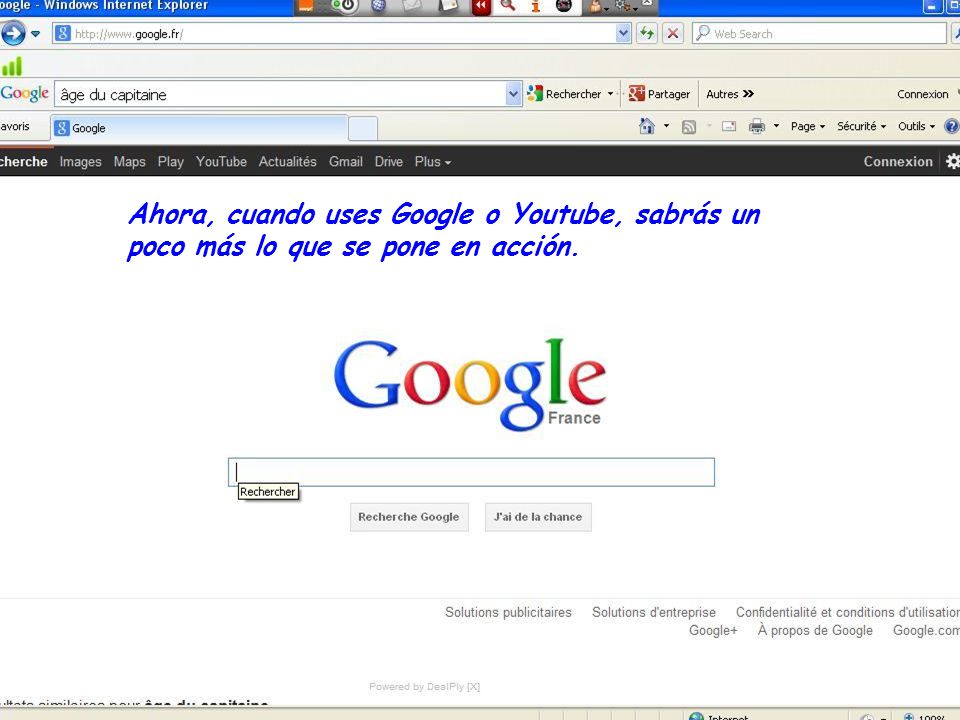Open the navigation history dropdown arrow
Image resolution: width=960 pixels, height=720 pixels.
[36, 34]
